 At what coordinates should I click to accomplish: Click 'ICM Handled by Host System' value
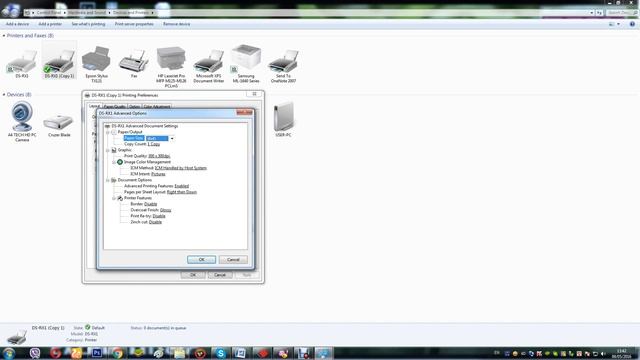point(180,168)
